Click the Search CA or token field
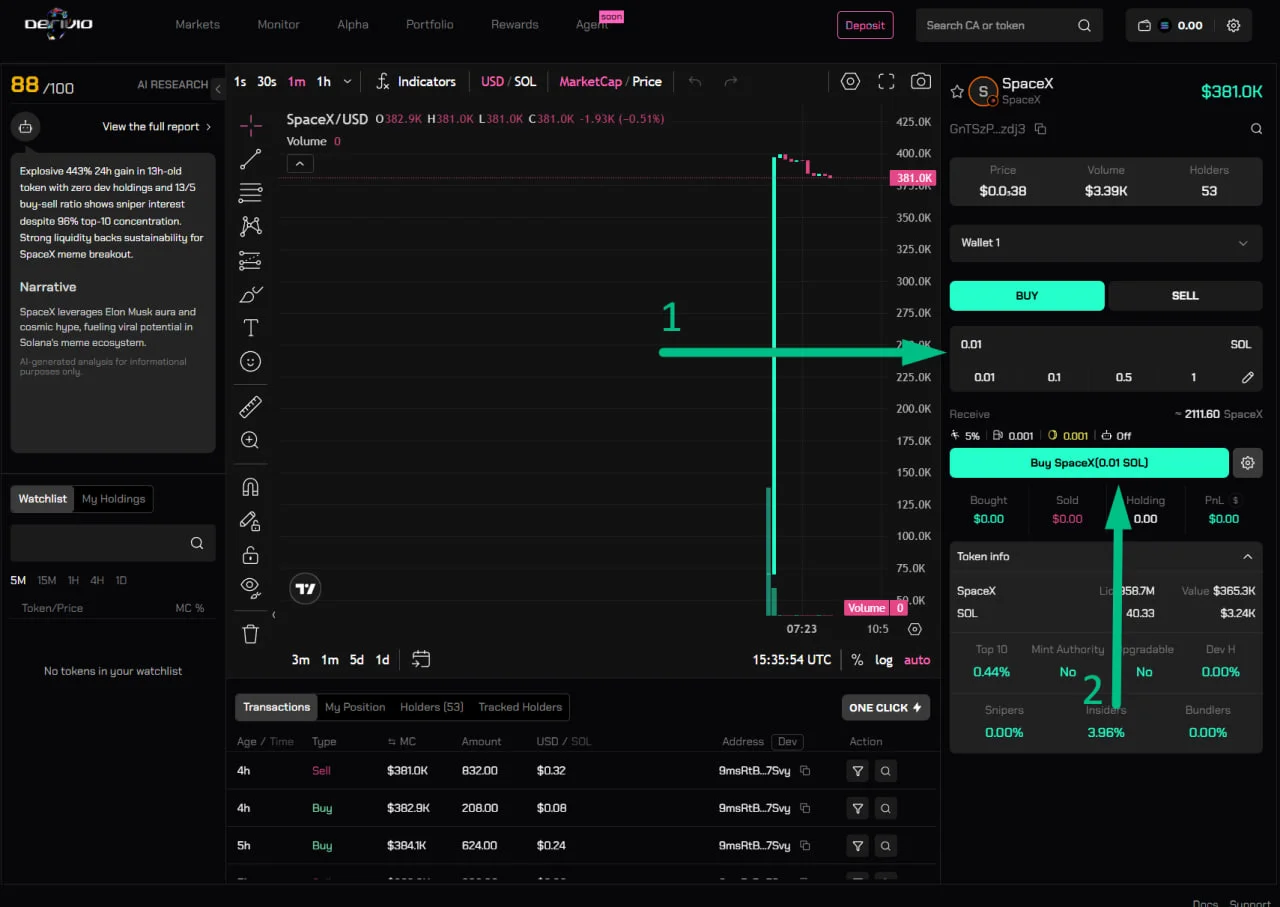Image resolution: width=1280 pixels, height=907 pixels. [x=1009, y=26]
